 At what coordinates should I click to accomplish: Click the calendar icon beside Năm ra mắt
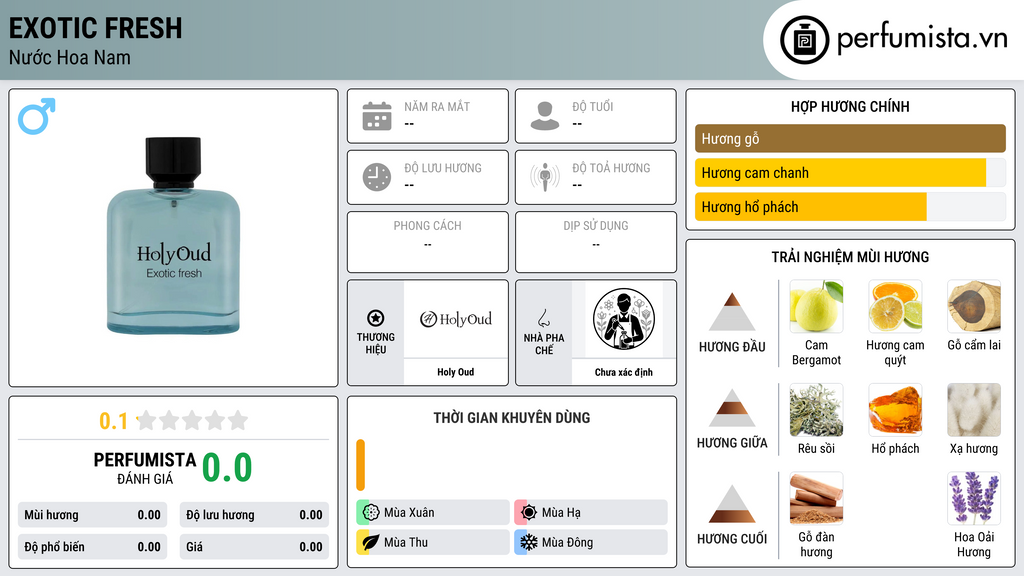click(x=377, y=116)
